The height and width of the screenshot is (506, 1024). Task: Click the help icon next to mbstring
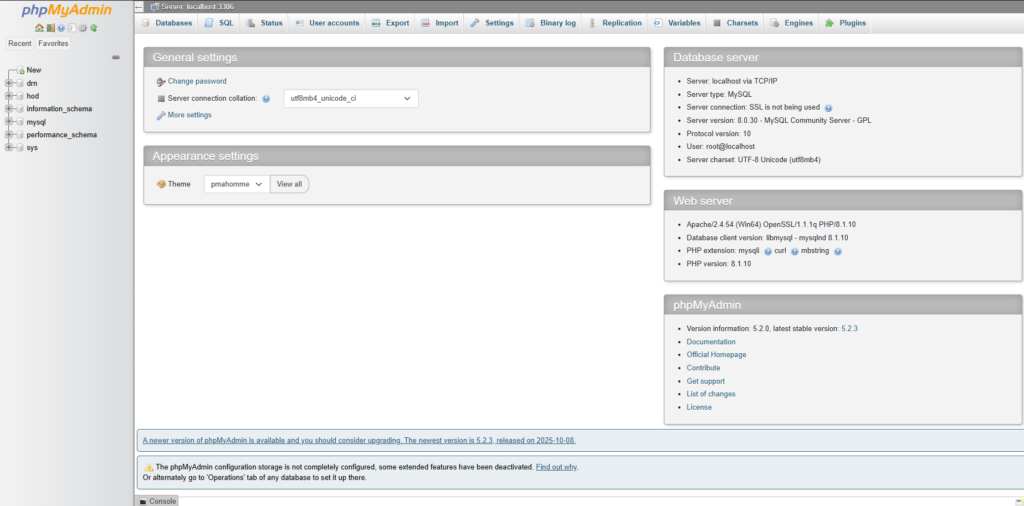coord(837,251)
